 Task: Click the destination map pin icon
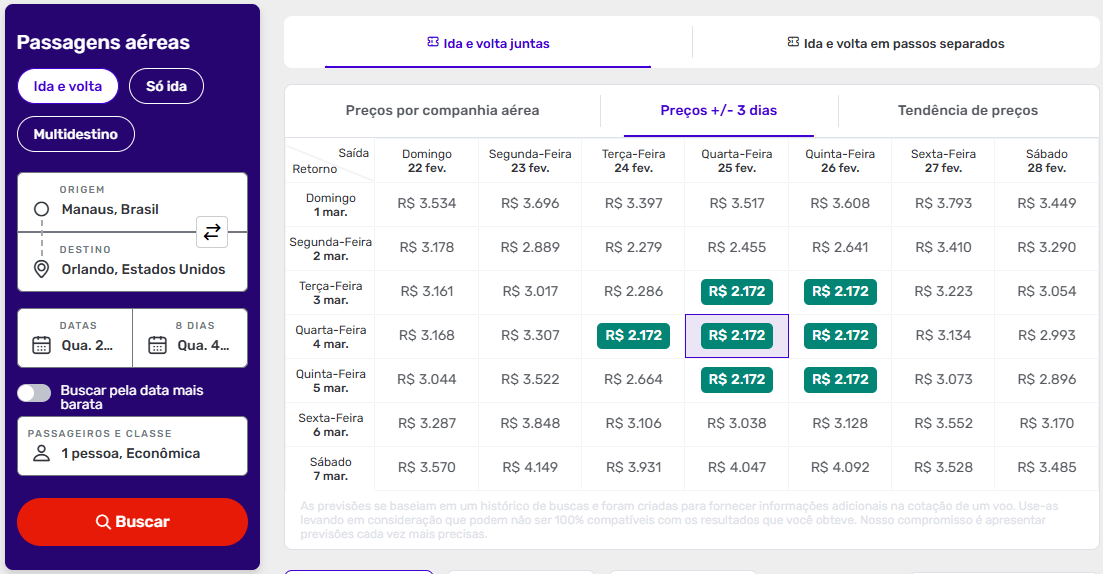[42, 269]
